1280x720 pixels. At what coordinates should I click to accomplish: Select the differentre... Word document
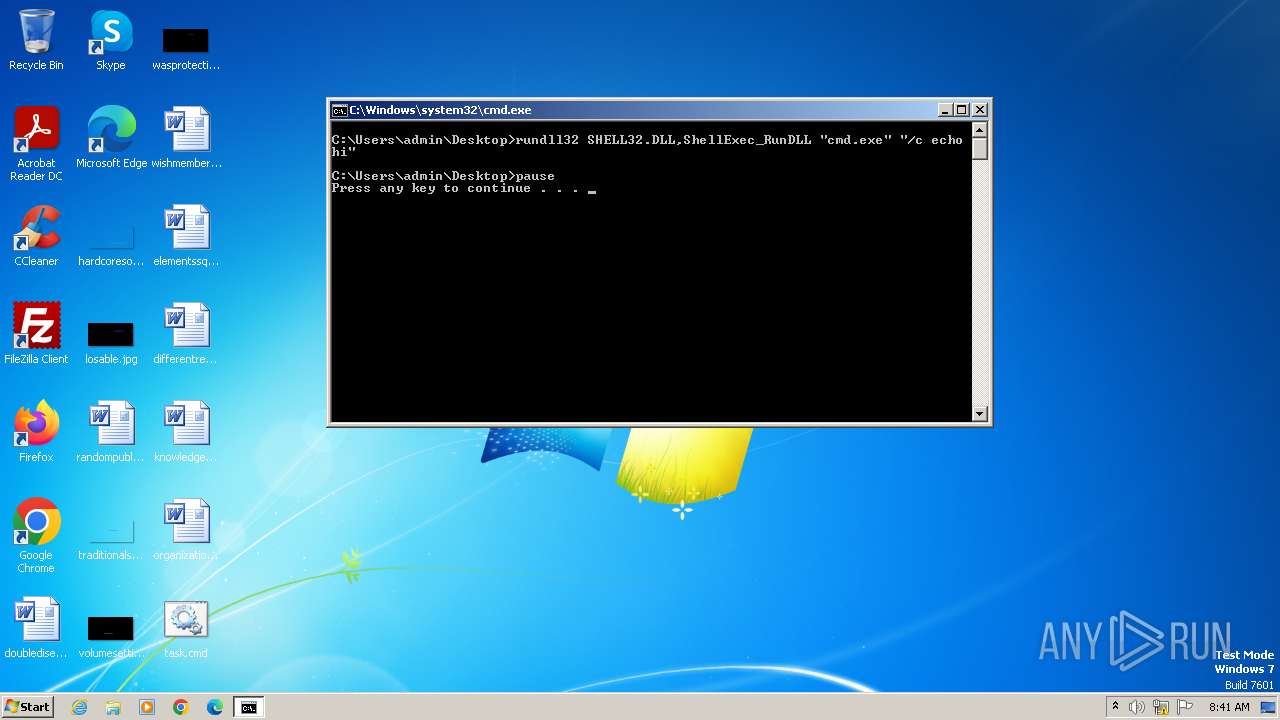coord(186,334)
